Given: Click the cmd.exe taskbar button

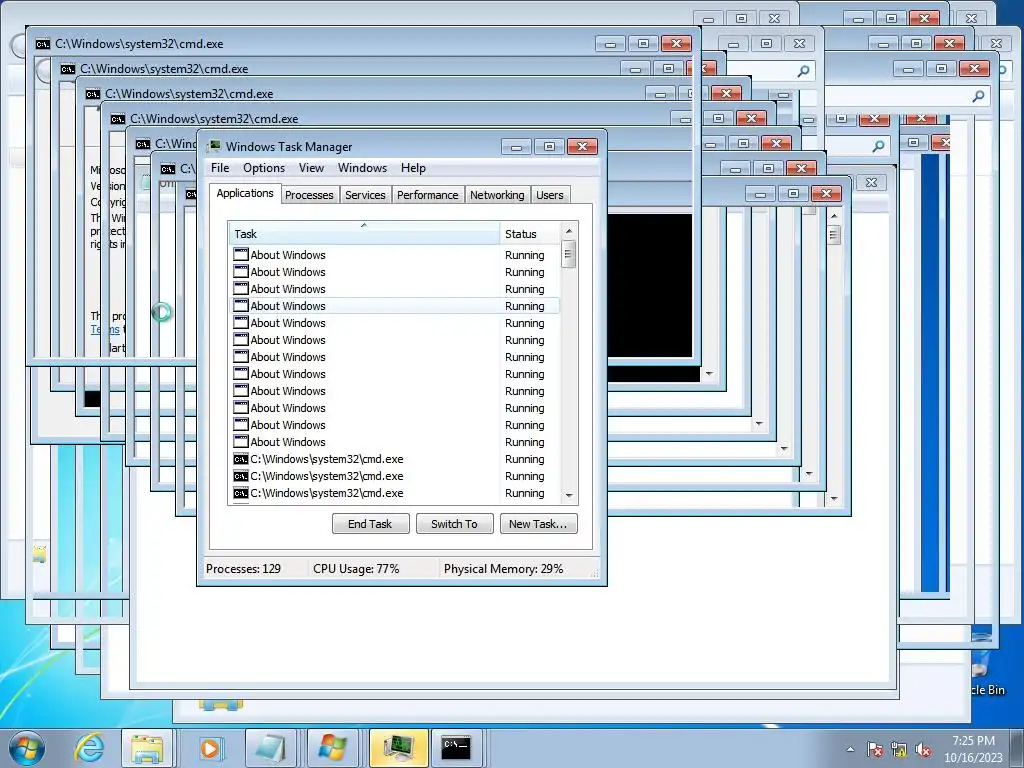Looking at the screenshot, I should tap(456, 748).
